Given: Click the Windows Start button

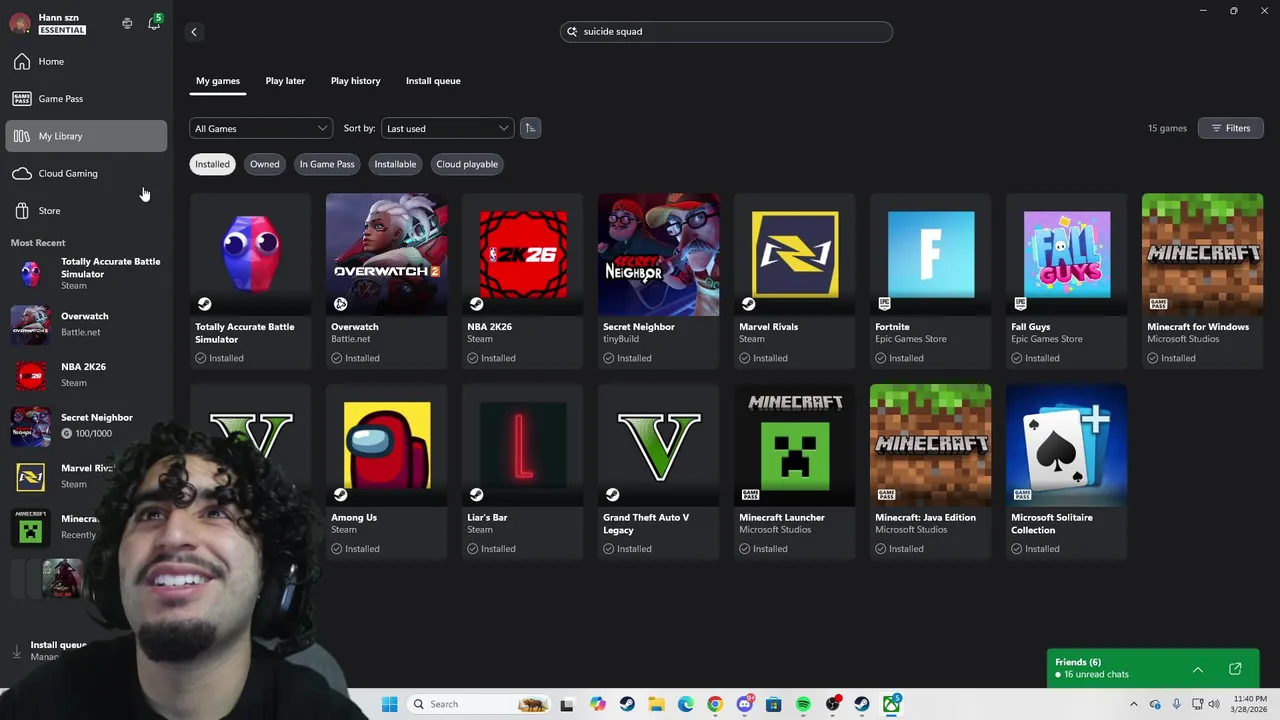Looking at the screenshot, I should 389,704.
